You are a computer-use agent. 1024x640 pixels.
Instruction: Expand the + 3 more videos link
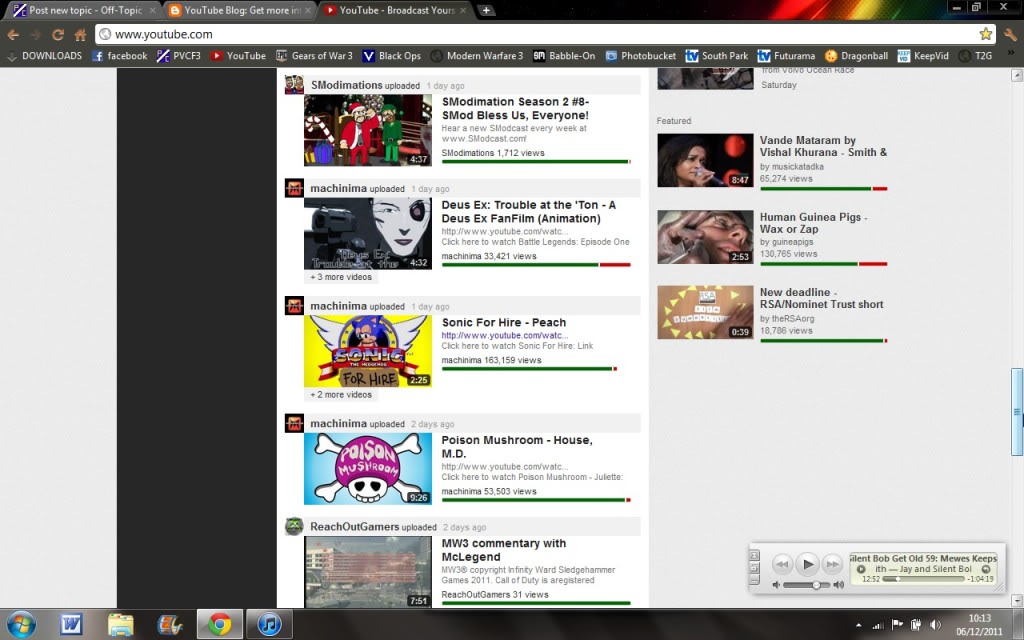[x=341, y=277]
